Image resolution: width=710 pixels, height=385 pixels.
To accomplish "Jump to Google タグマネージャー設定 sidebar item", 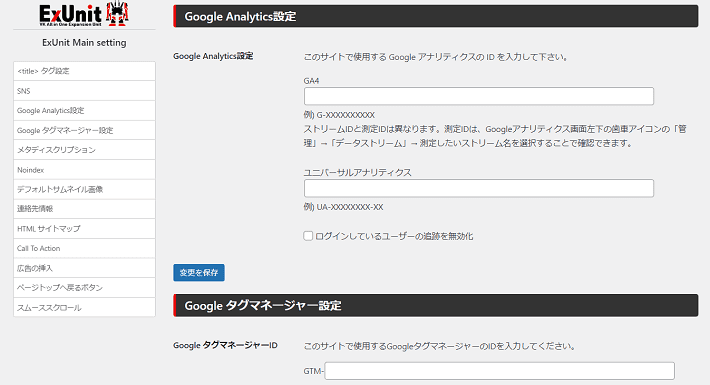I will click(x=84, y=130).
